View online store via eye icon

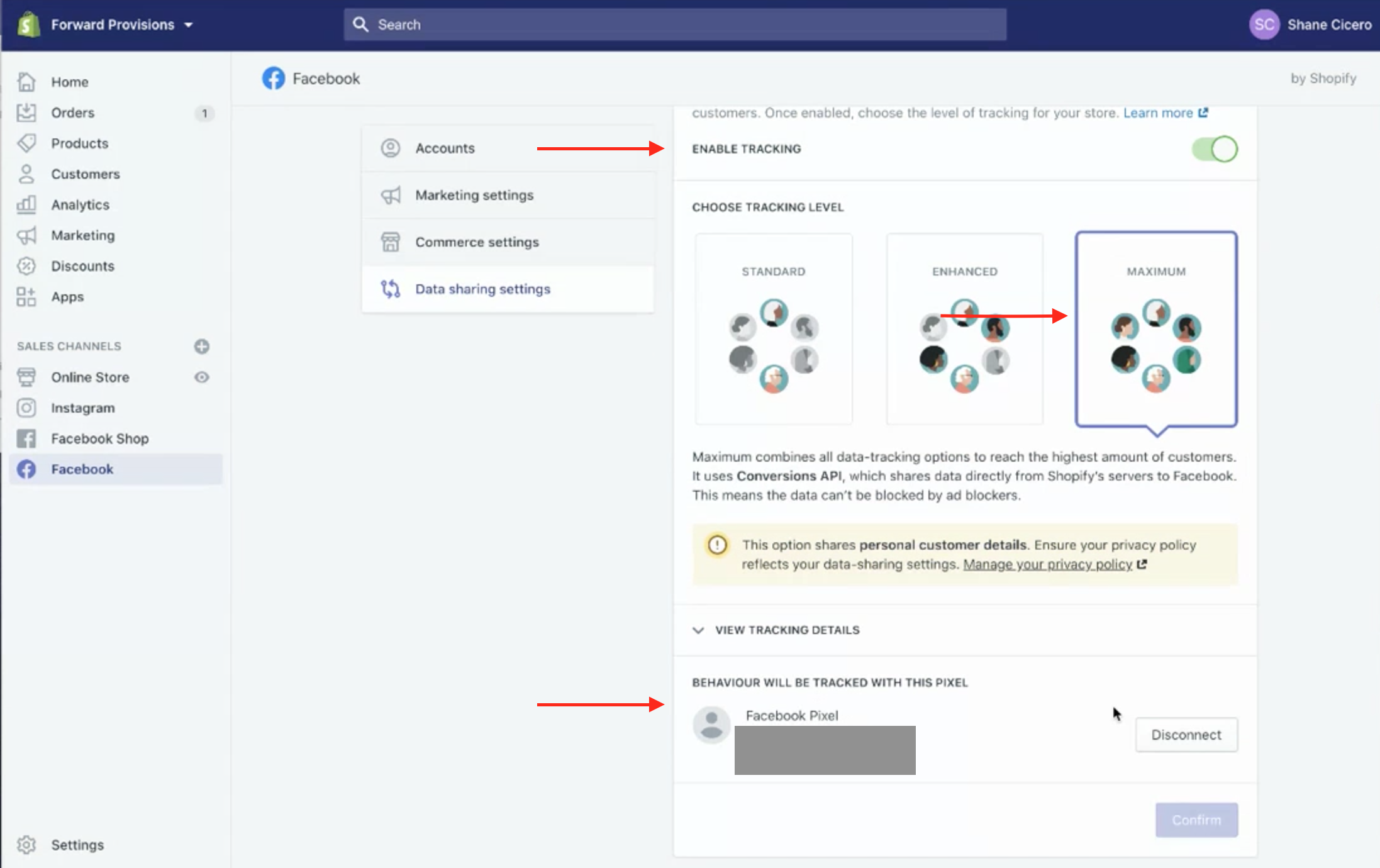[202, 377]
